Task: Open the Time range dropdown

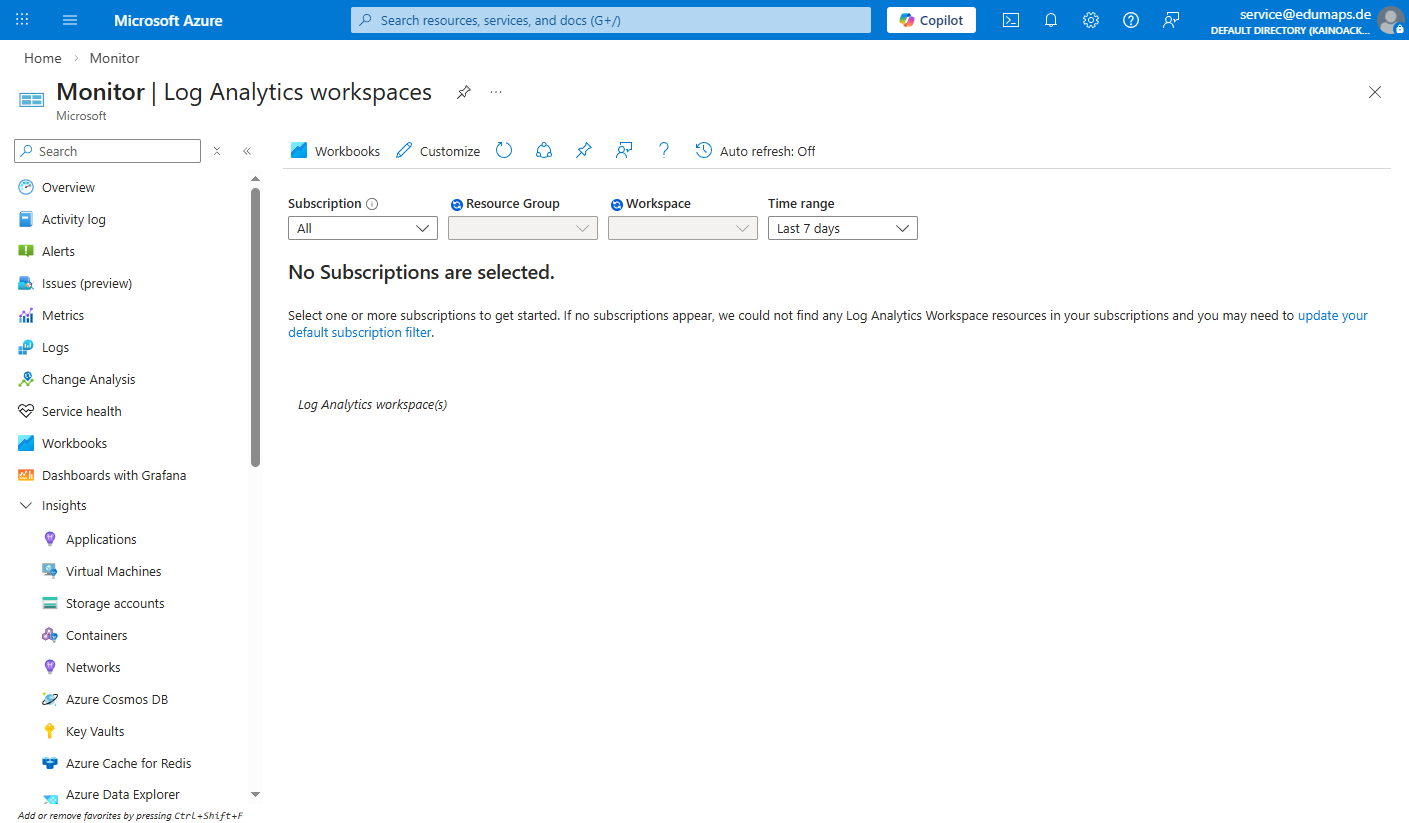Action: coord(843,228)
